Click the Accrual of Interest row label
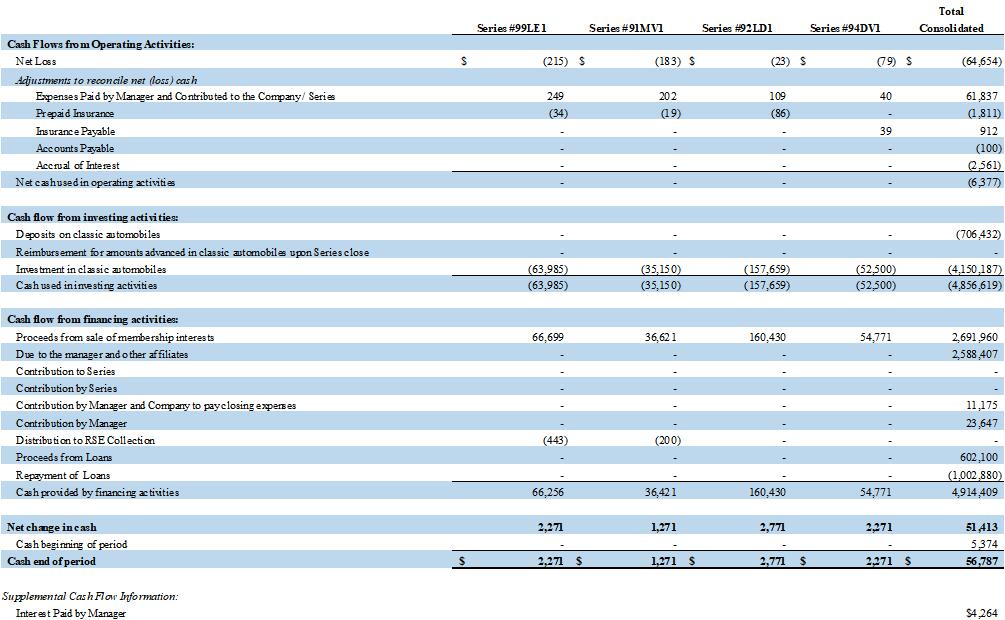Screen dimensions: 1005x620 tap(77, 165)
